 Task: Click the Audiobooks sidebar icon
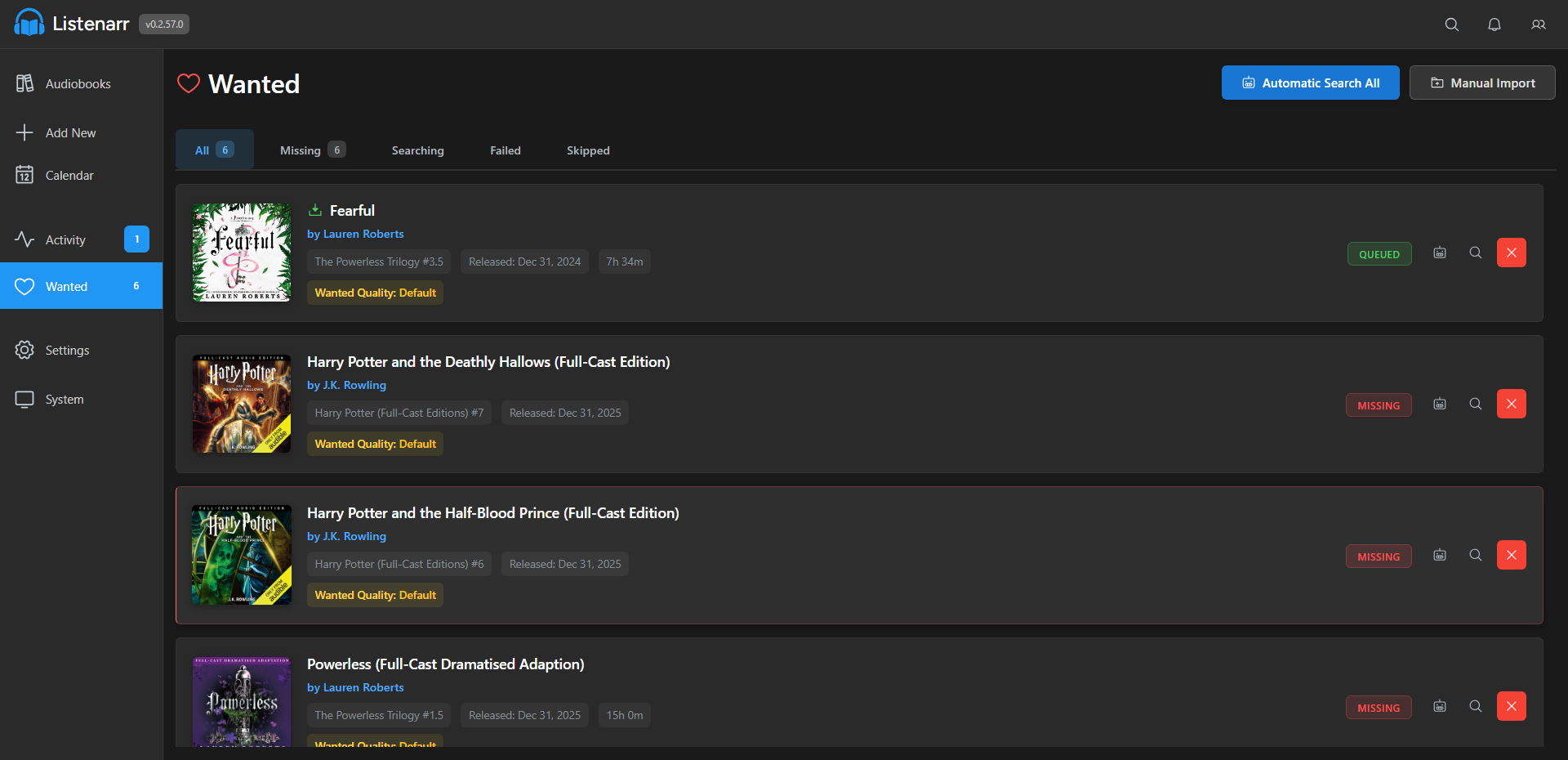[x=24, y=83]
